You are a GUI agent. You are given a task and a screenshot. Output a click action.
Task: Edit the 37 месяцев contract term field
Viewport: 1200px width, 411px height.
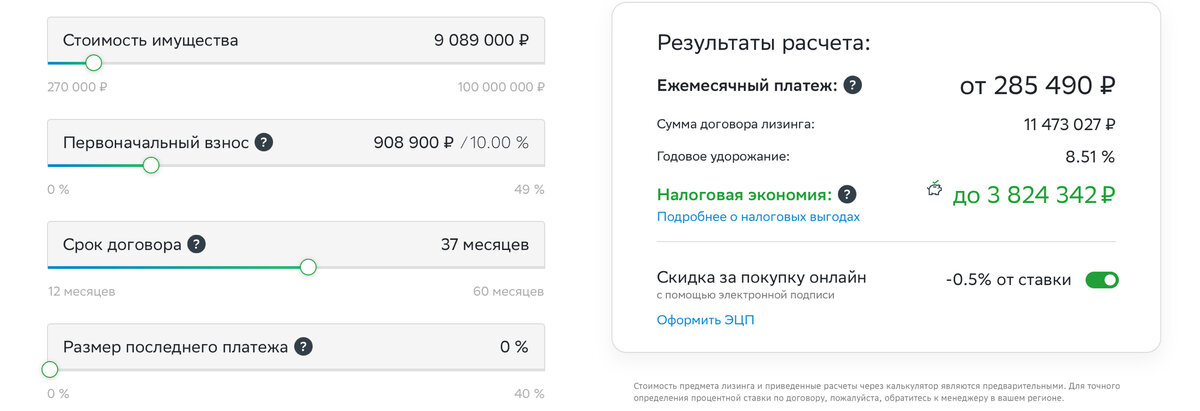(484, 245)
